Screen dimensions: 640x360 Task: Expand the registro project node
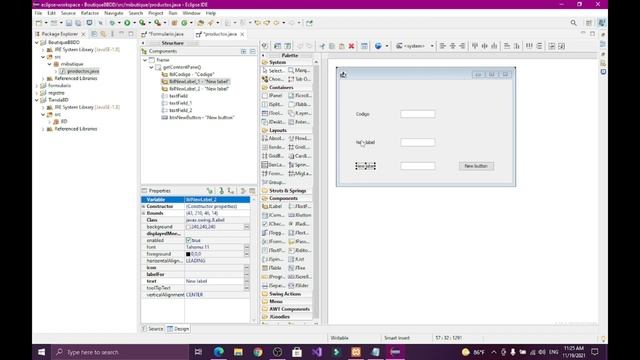(x=37, y=93)
